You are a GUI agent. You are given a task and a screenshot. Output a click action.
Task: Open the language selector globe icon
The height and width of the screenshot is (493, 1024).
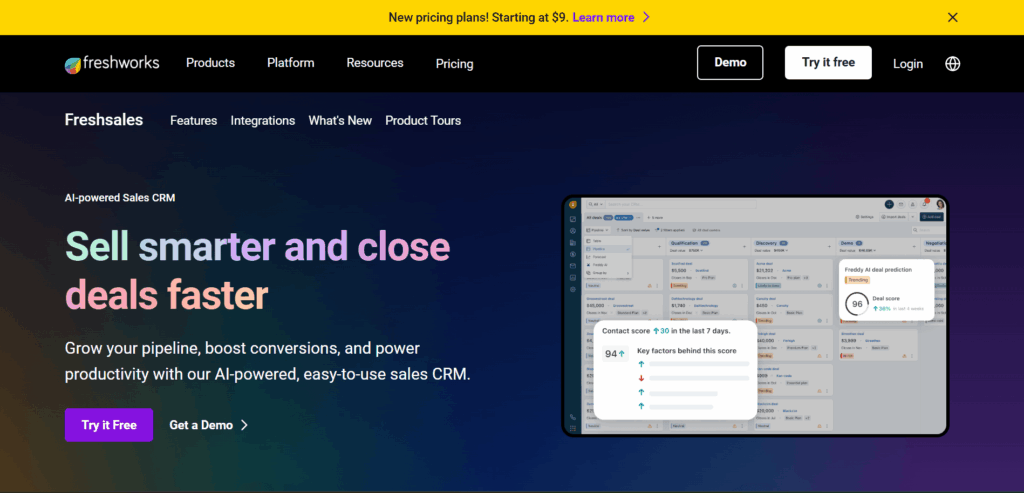[953, 63]
